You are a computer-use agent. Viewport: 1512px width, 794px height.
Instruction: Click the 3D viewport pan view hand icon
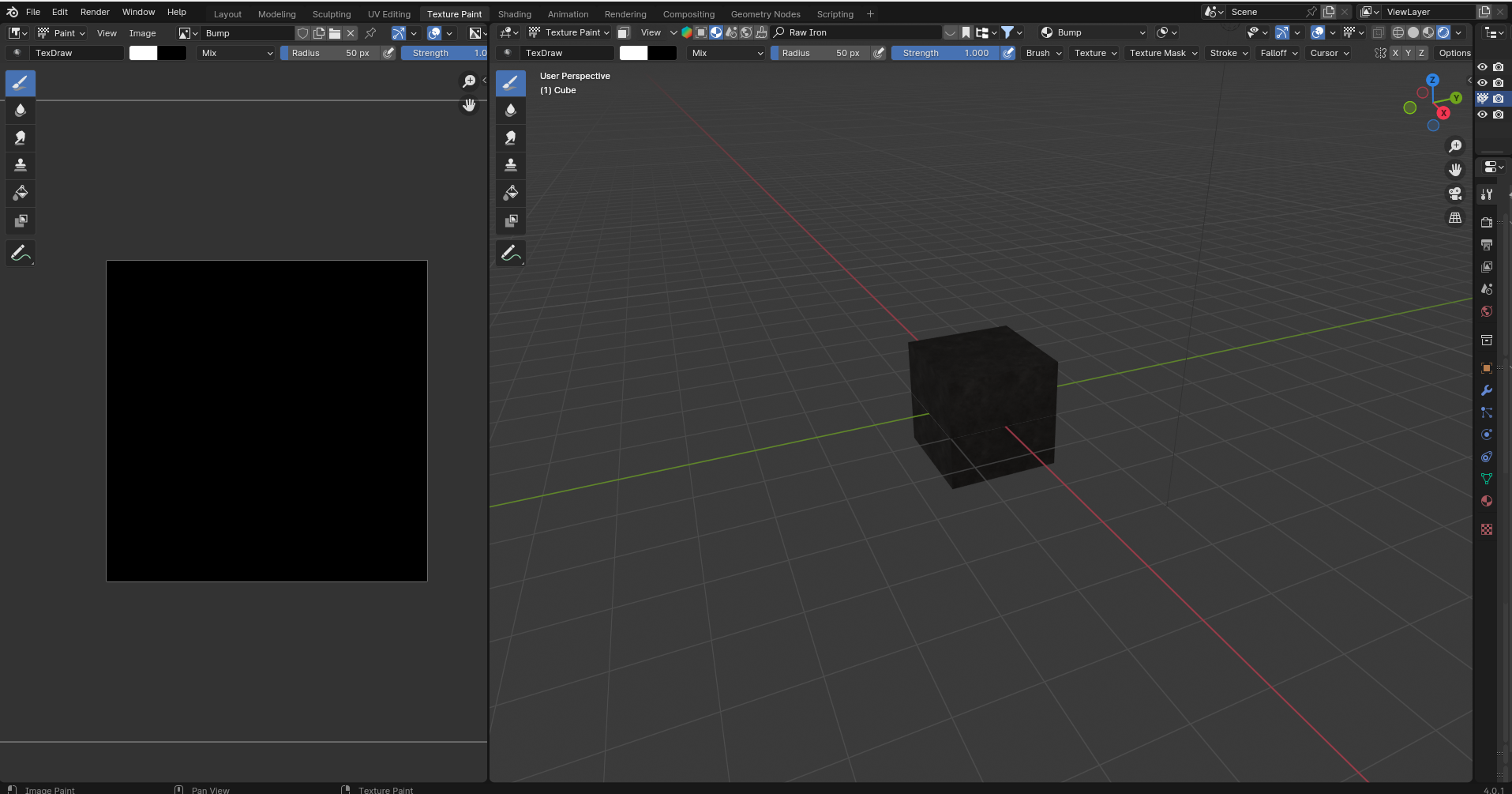click(x=1455, y=170)
